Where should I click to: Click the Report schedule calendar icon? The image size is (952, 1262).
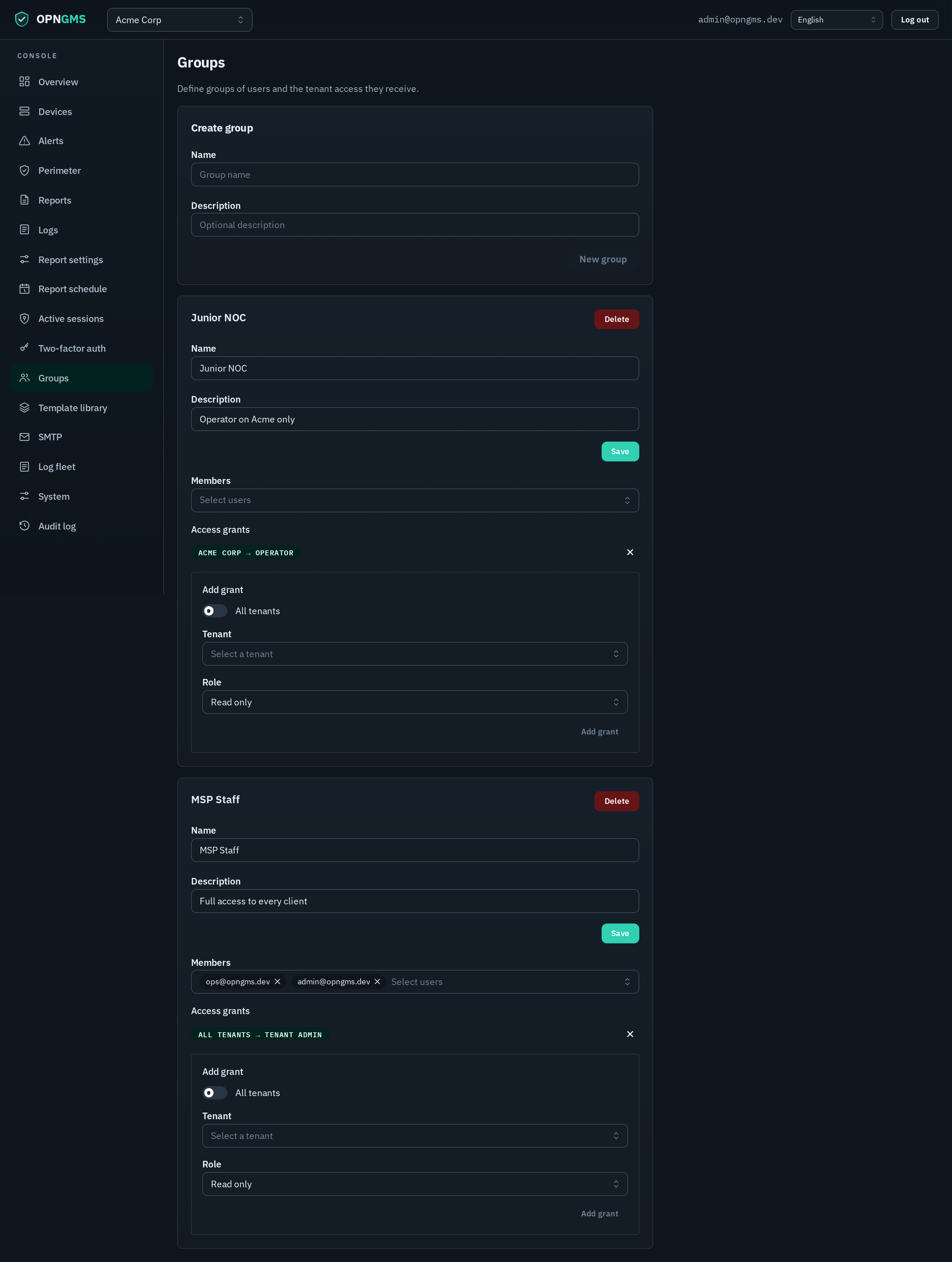[x=24, y=289]
